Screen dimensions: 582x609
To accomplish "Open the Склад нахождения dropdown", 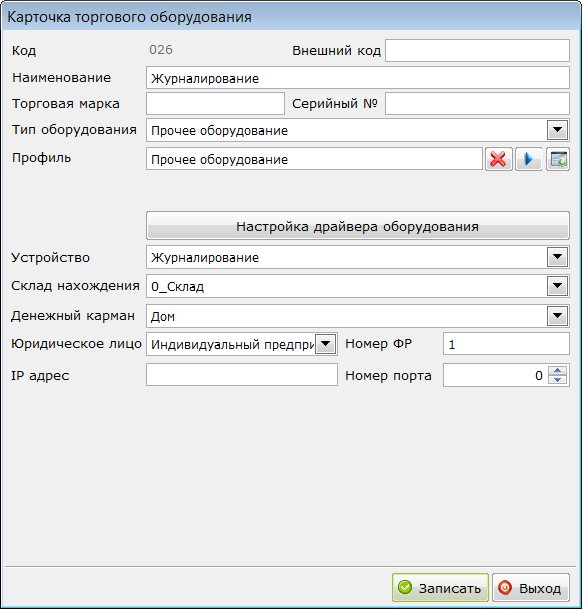I will pos(558,286).
